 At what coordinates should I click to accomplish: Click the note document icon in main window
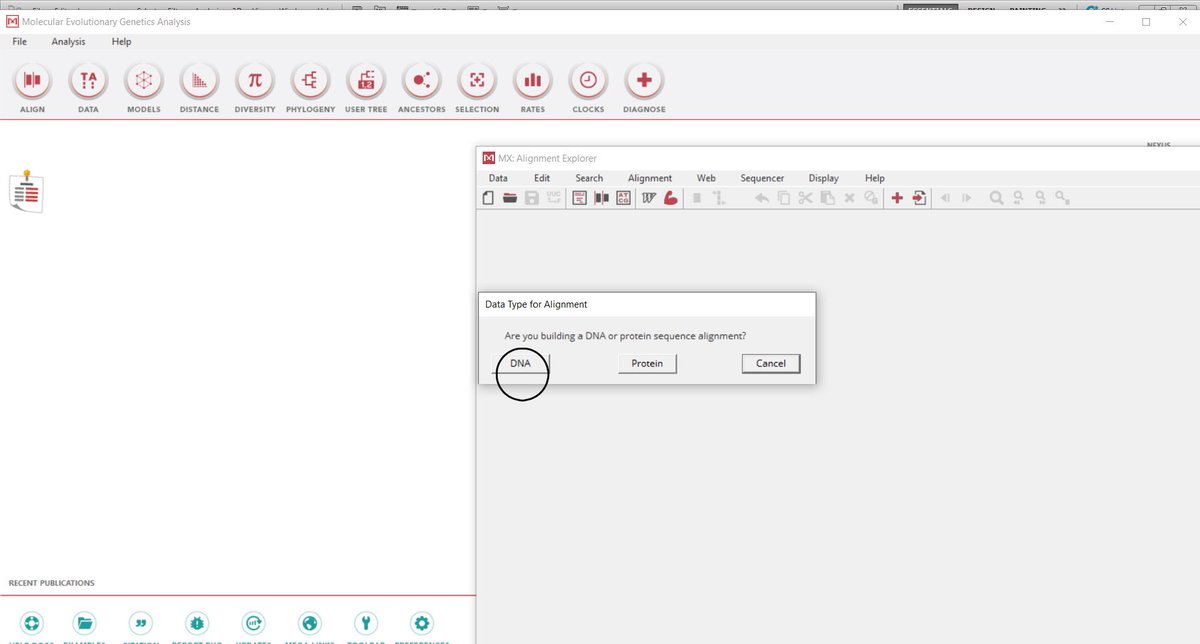click(x=26, y=190)
